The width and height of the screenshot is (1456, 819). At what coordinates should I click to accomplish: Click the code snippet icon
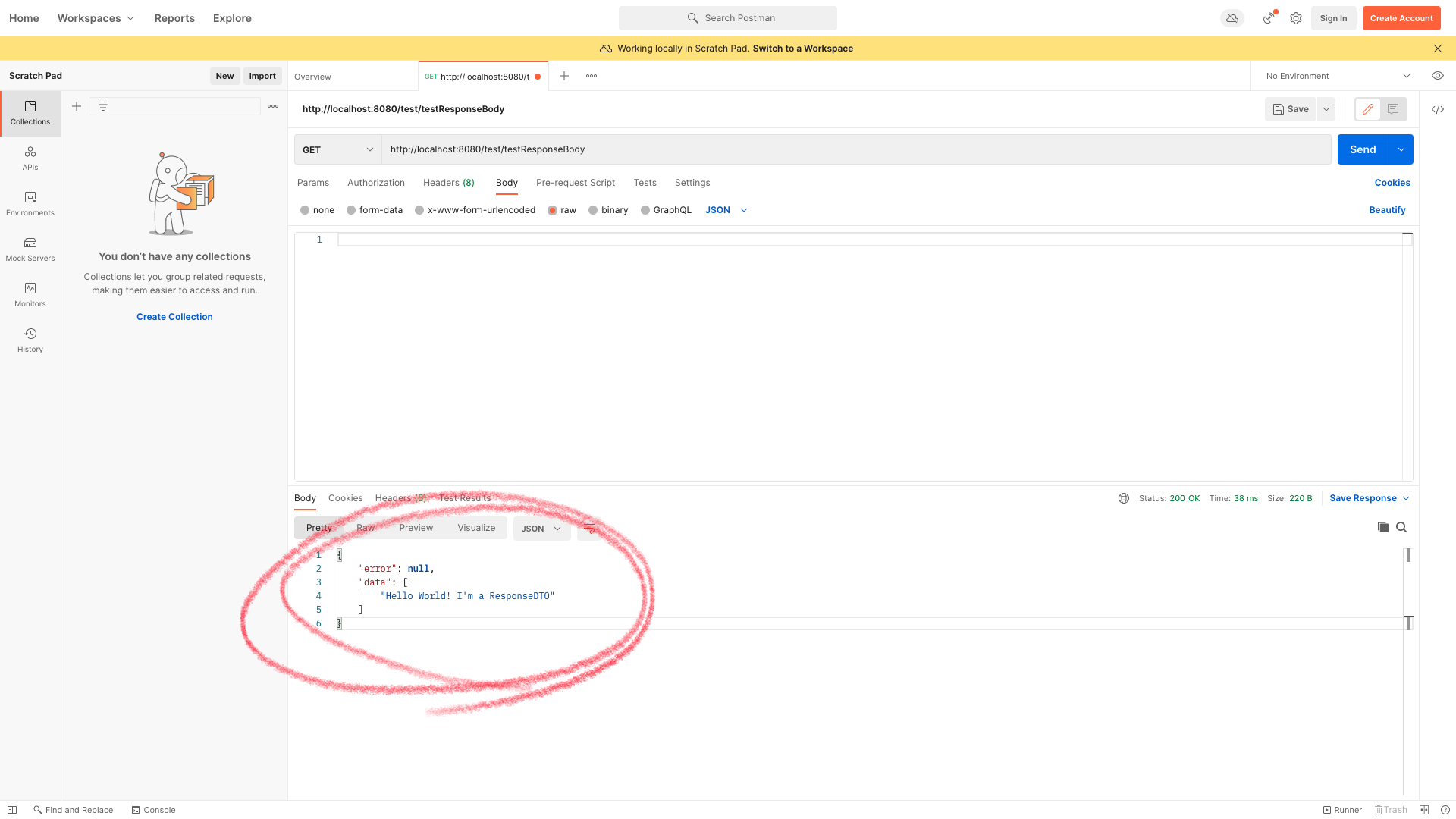pyautogui.click(x=1437, y=109)
